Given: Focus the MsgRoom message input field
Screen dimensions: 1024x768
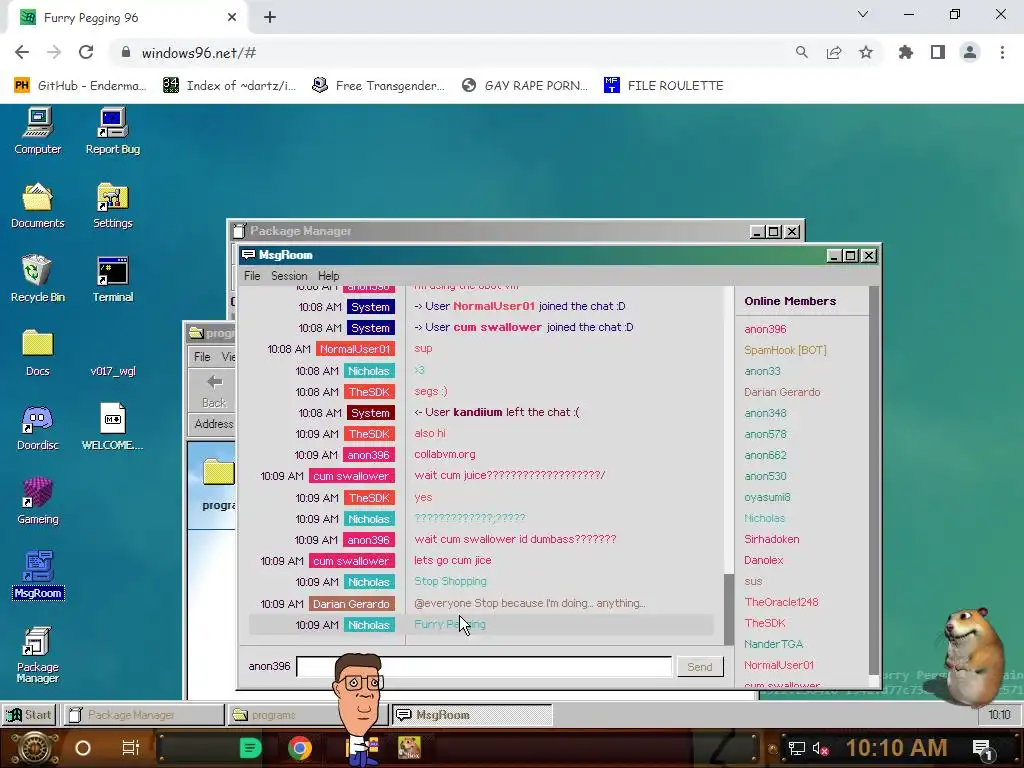Looking at the screenshot, I should 484,666.
